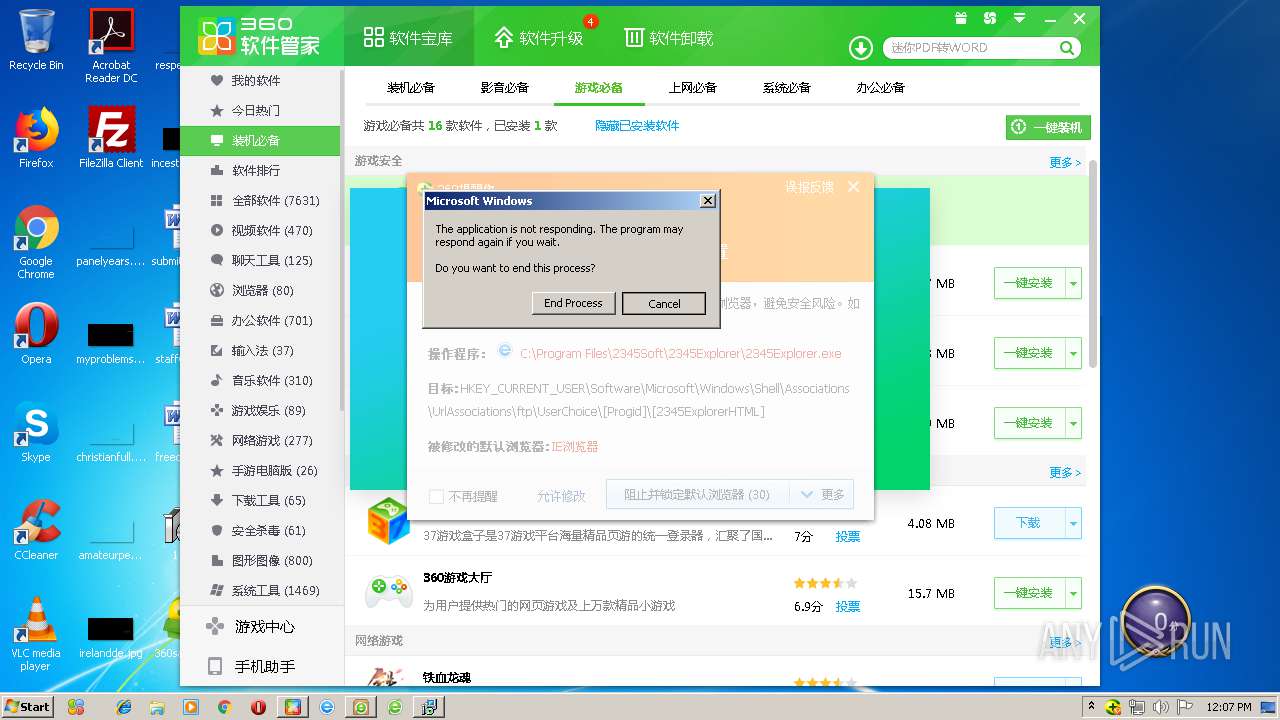This screenshot has width=1280, height=720.
Task: Click 阻止并锁定默认浏览器 (30) button
Action: click(697, 494)
